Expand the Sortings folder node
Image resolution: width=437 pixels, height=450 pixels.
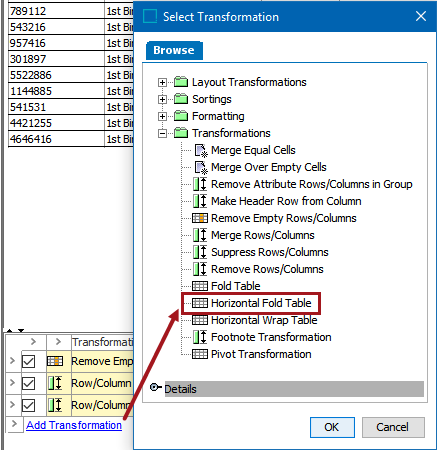pyautogui.click(x=162, y=99)
